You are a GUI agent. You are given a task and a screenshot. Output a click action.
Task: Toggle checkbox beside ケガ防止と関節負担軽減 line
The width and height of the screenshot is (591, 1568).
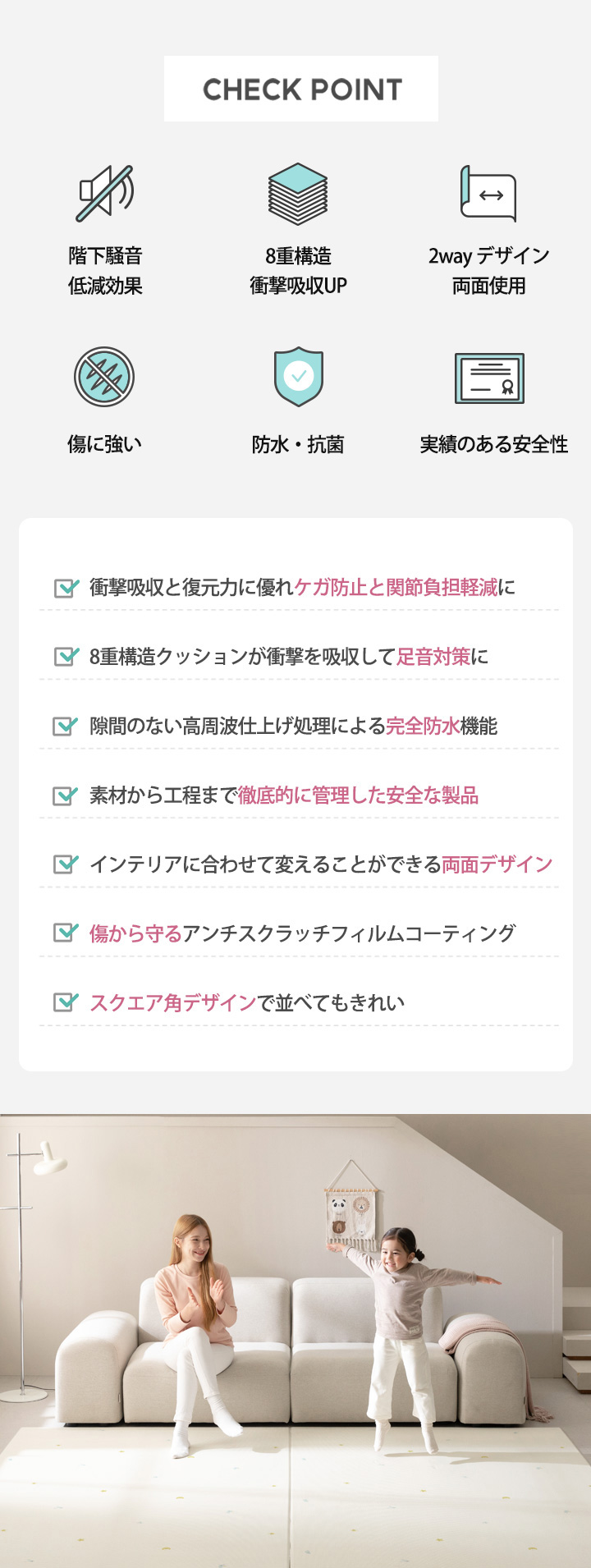[x=66, y=587]
